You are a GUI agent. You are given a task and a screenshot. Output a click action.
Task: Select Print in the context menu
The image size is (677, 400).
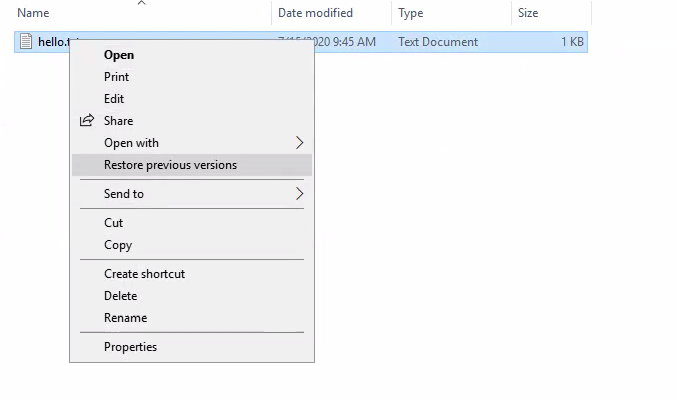click(x=192, y=77)
